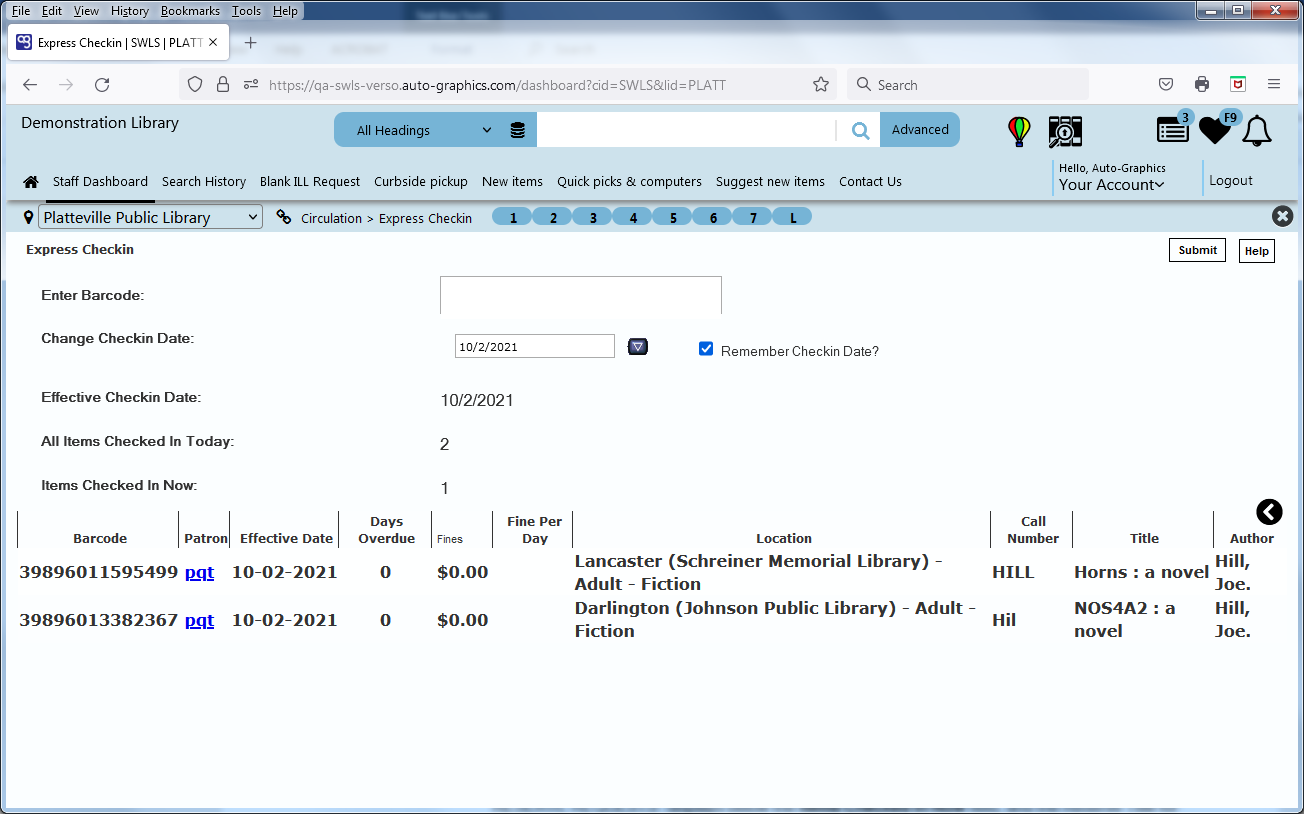Bookmark this page with the star icon
The height and width of the screenshot is (814, 1304).
(x=821, y=85)
